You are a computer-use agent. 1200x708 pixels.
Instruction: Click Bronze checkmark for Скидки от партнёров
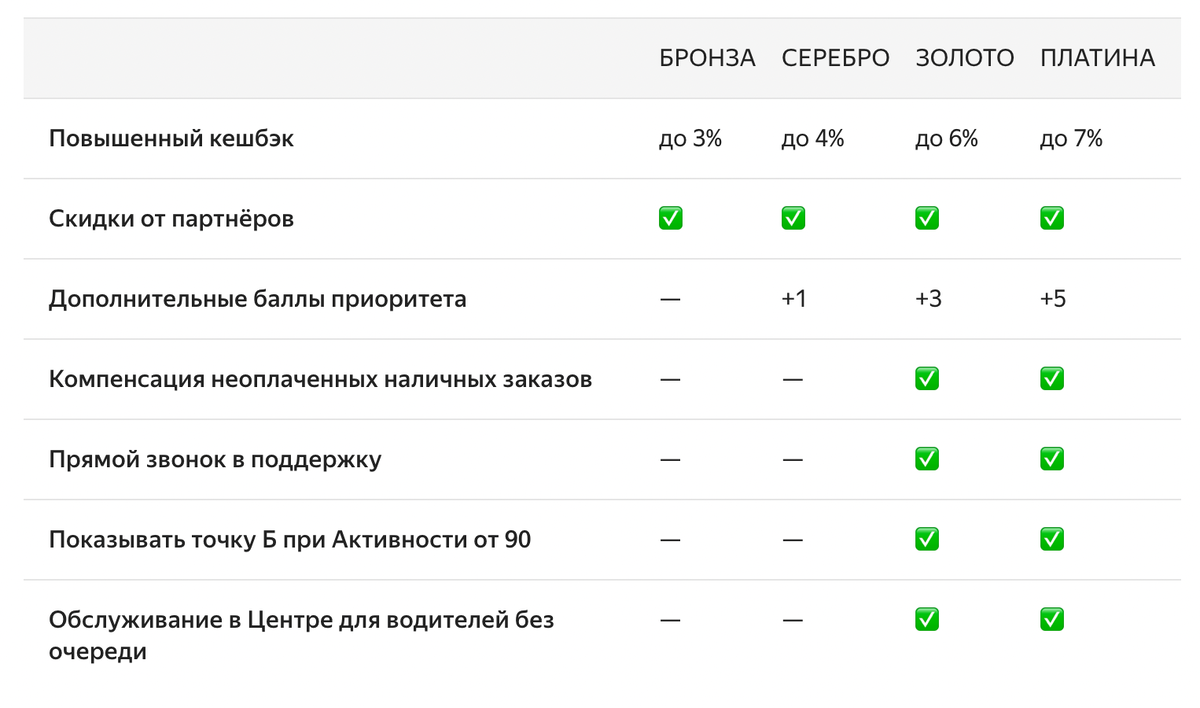[x=671, y=218]
